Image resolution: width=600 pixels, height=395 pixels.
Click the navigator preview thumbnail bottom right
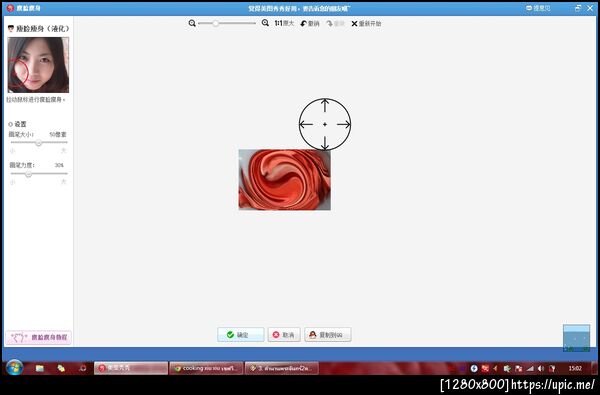[x=576, y=338]
